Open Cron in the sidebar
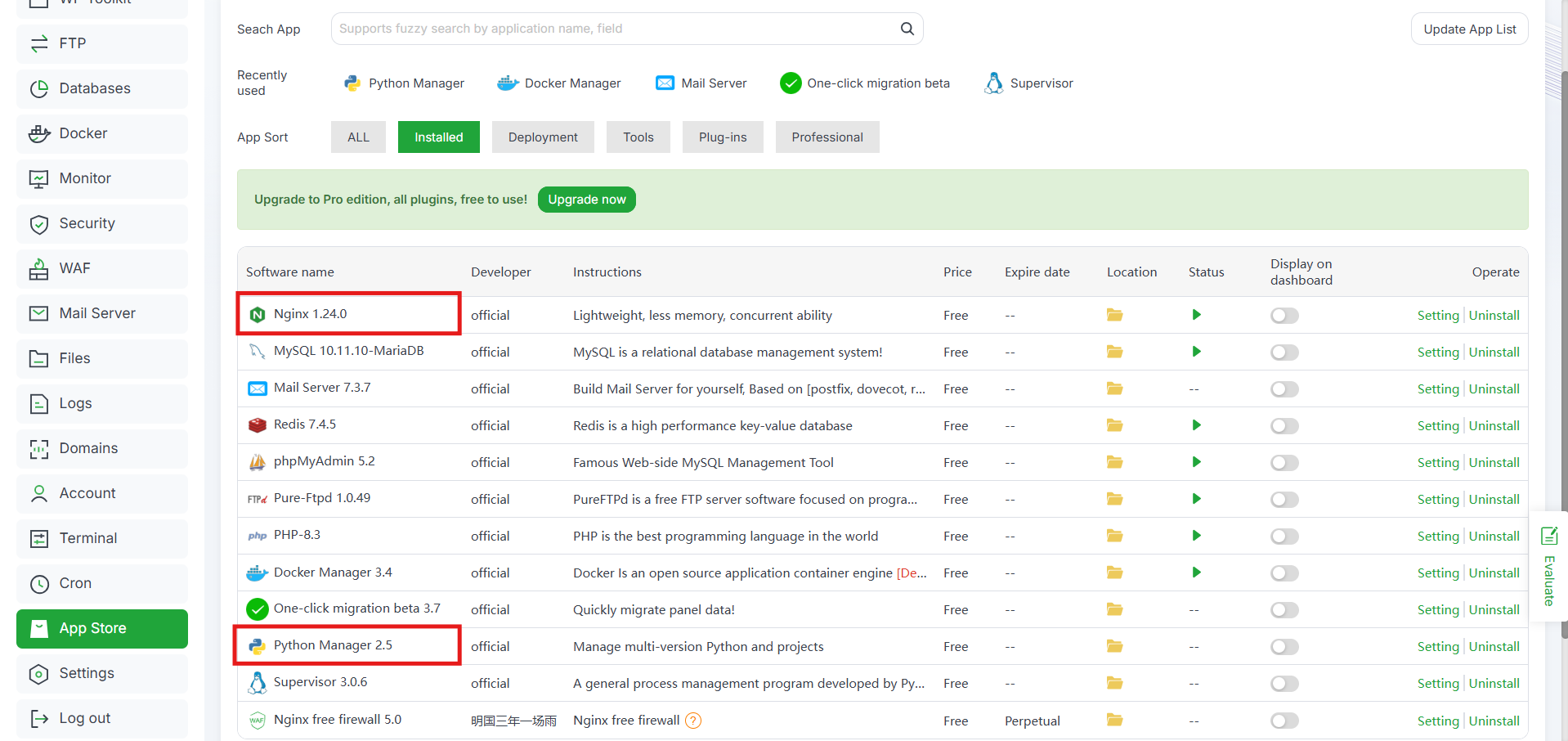This screenshot has height=741, width=1568. (102, 583)
